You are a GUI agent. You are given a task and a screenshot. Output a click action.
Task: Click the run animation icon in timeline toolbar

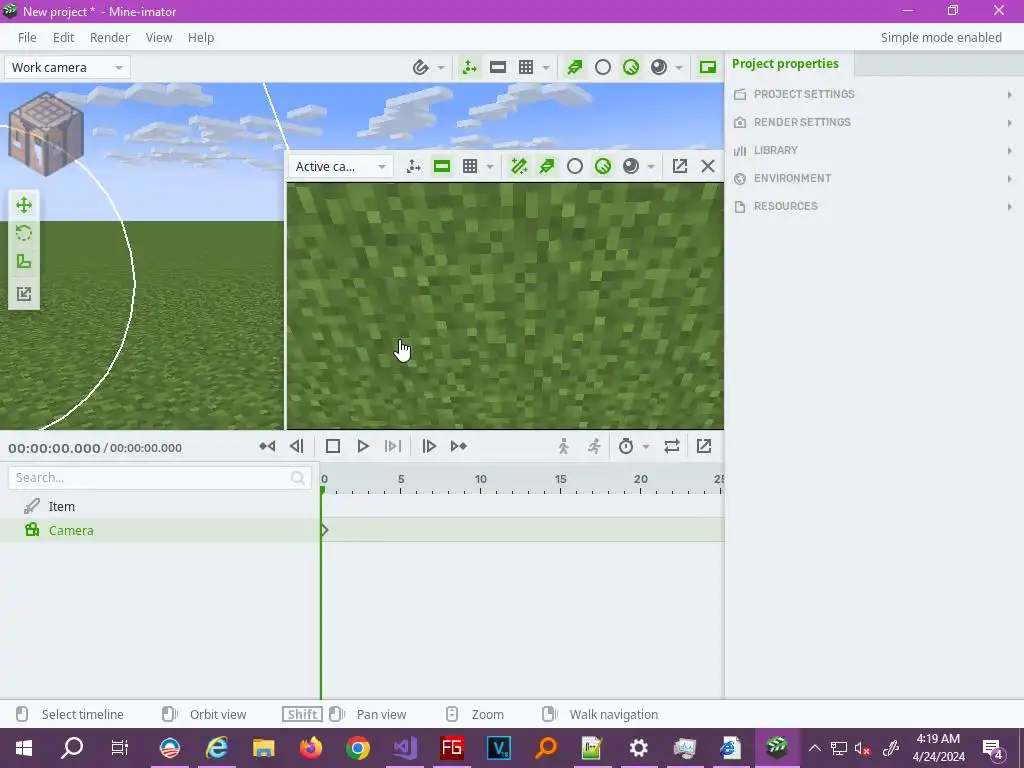point(594,446)
